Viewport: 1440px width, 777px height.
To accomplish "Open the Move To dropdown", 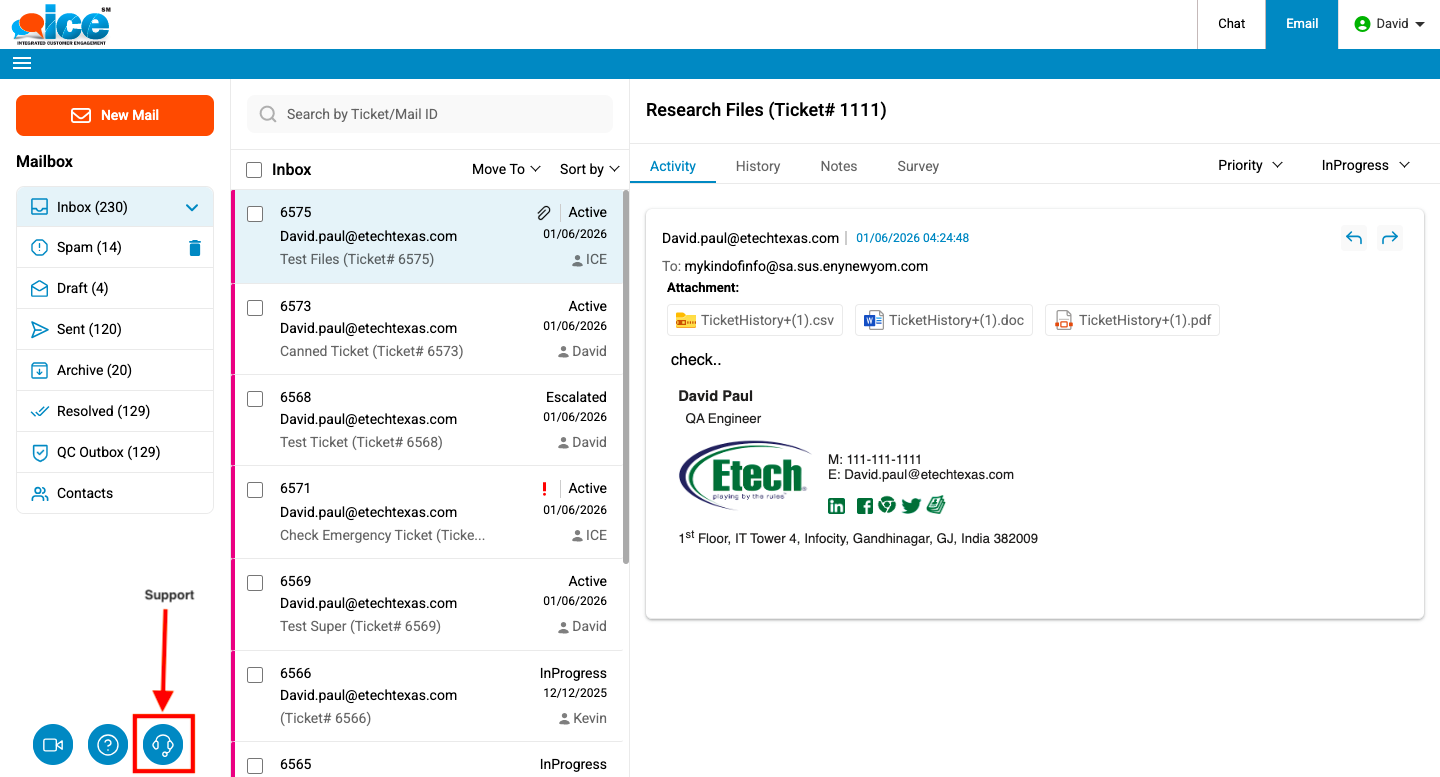I will point(506,169).
